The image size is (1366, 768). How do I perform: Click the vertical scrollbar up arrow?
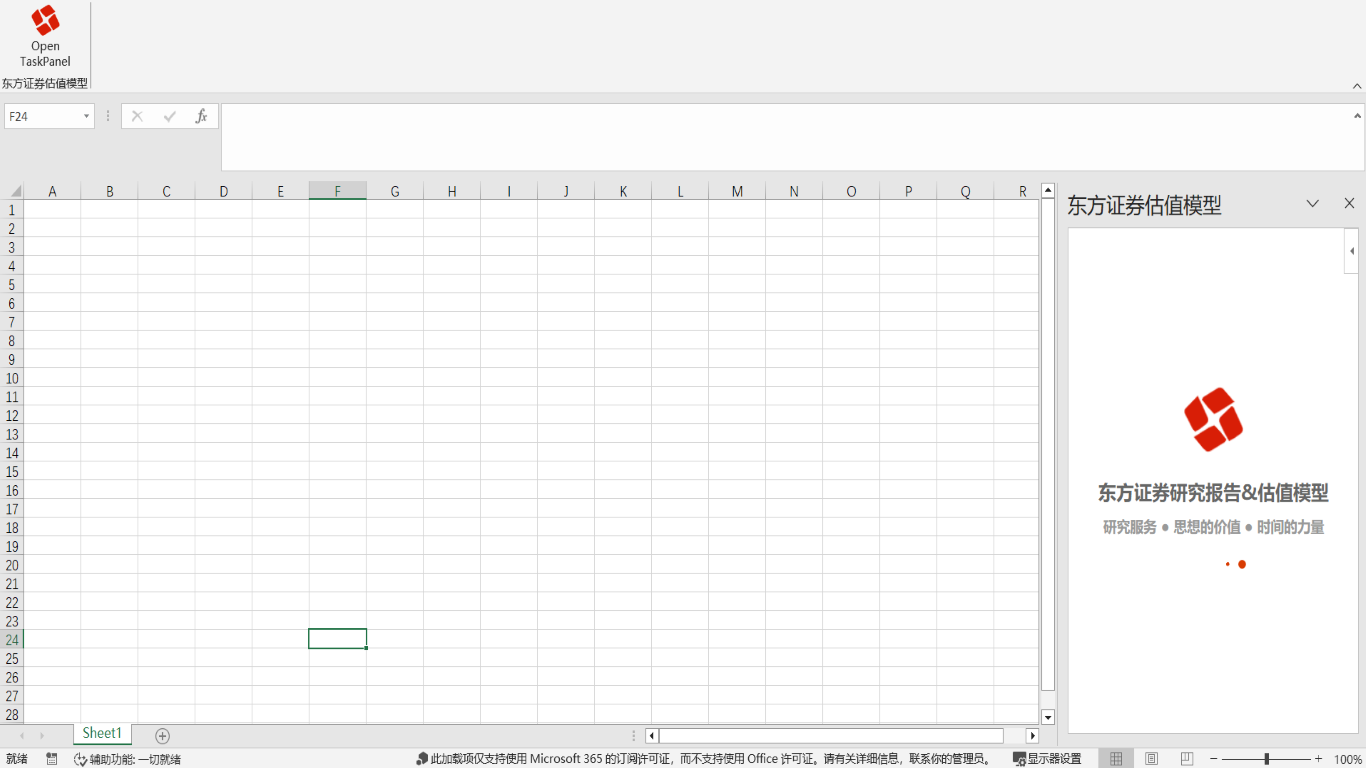[1048, 190]
